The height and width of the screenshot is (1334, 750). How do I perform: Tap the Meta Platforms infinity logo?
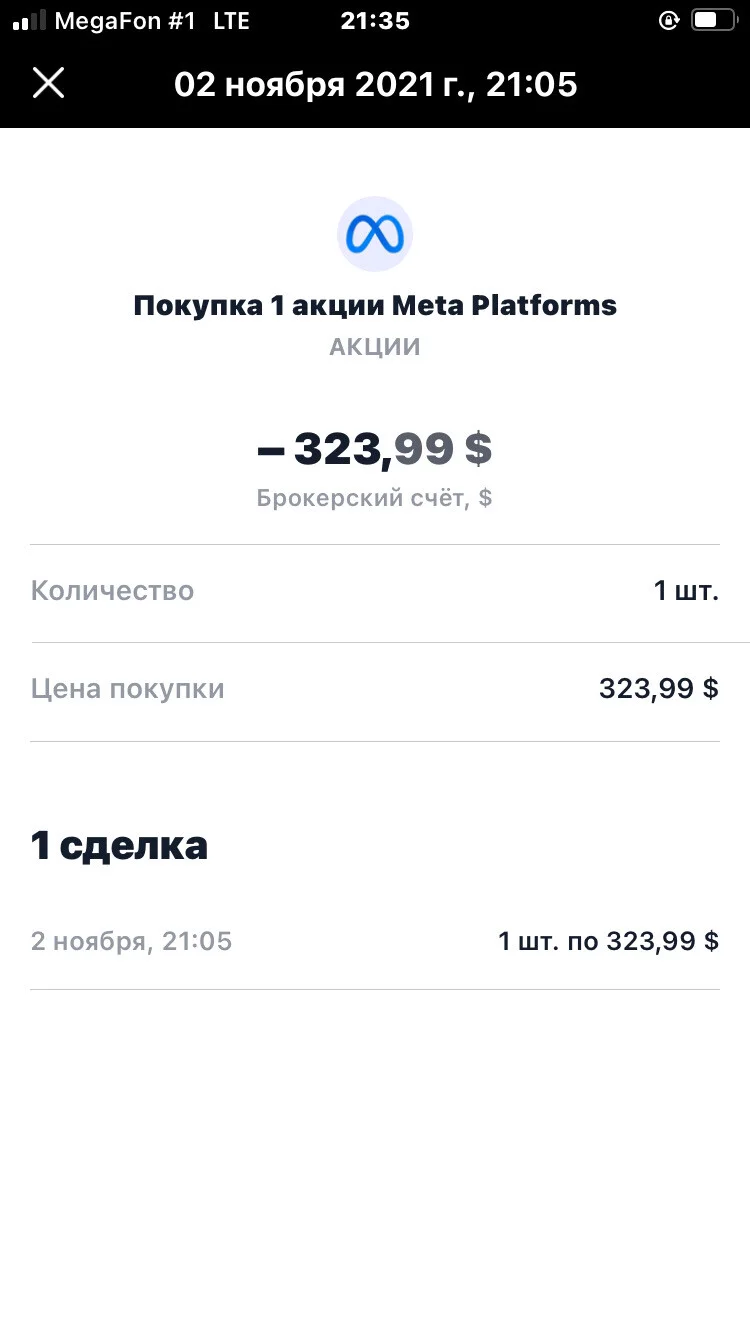click(375, 234)
